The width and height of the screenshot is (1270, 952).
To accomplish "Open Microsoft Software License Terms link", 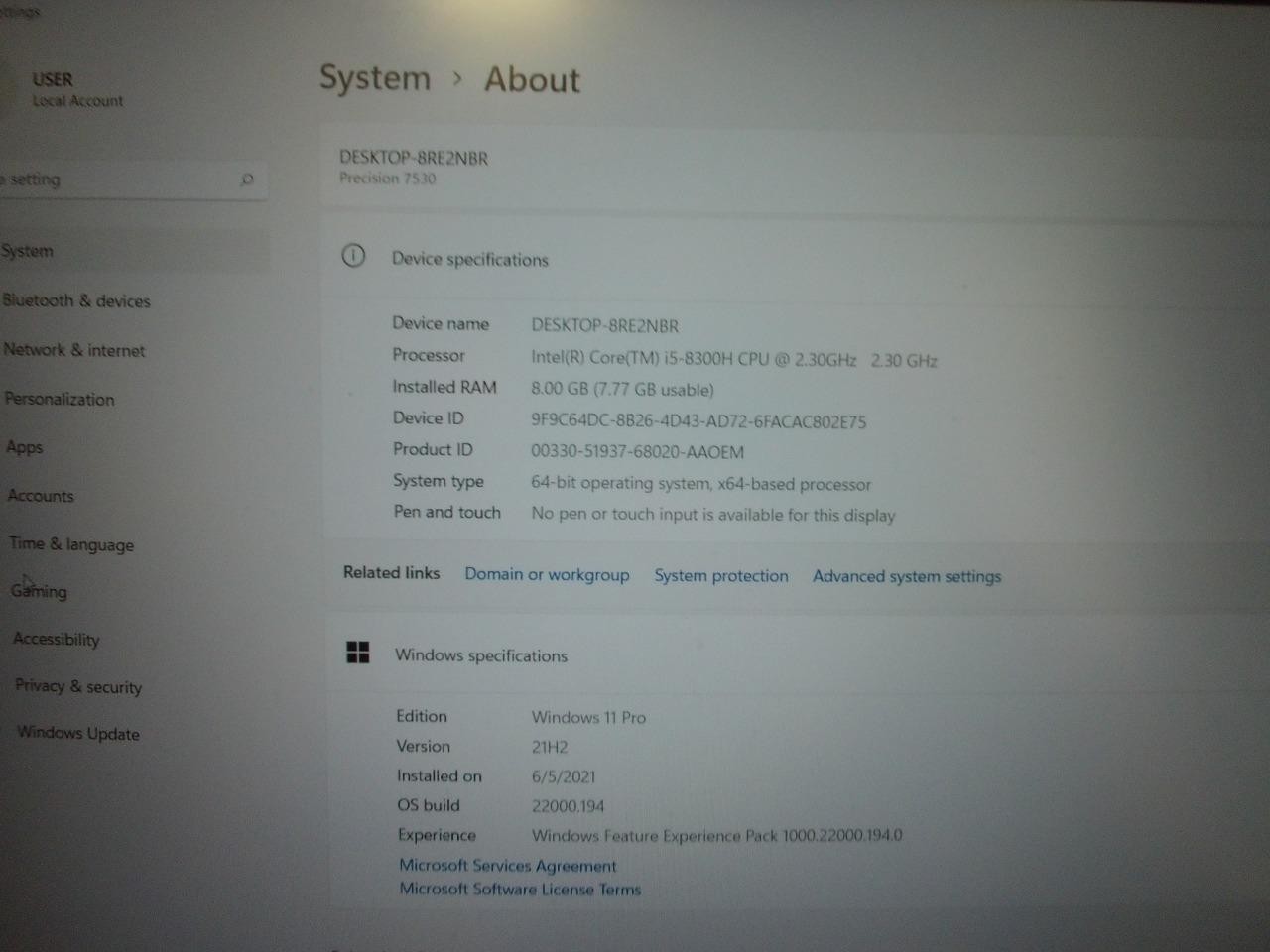I will pos(520,890).
